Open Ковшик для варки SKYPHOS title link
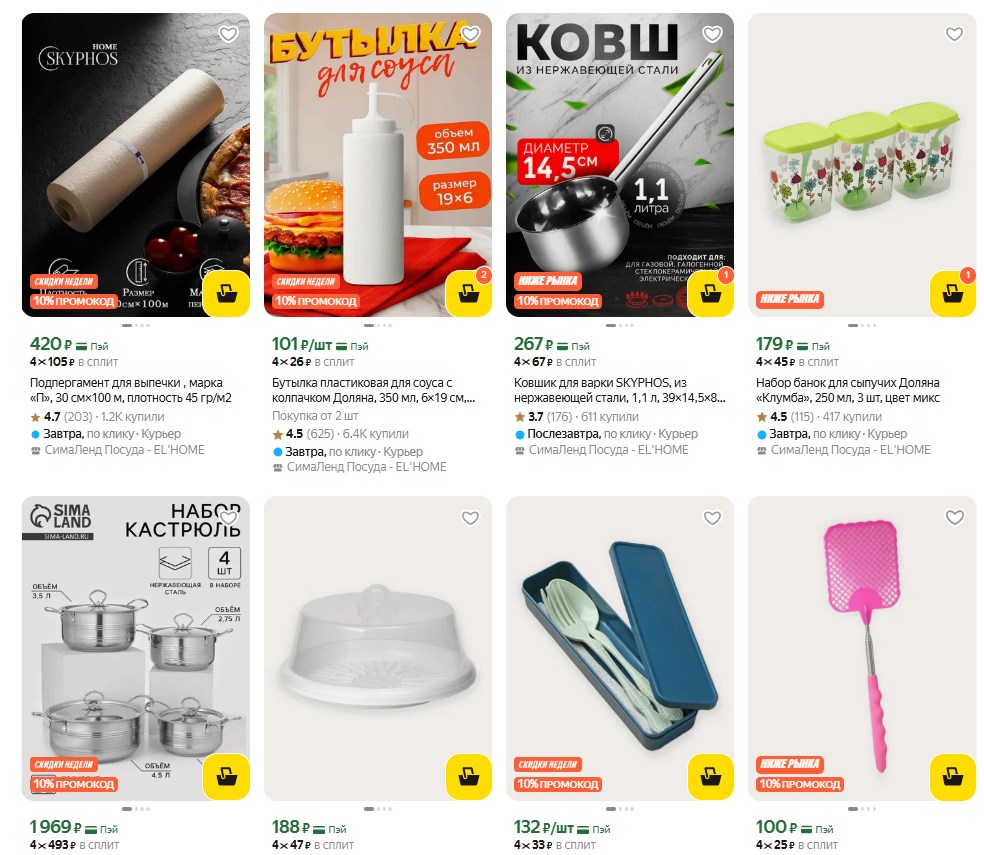984x855 pixels. tap(619, 390)
